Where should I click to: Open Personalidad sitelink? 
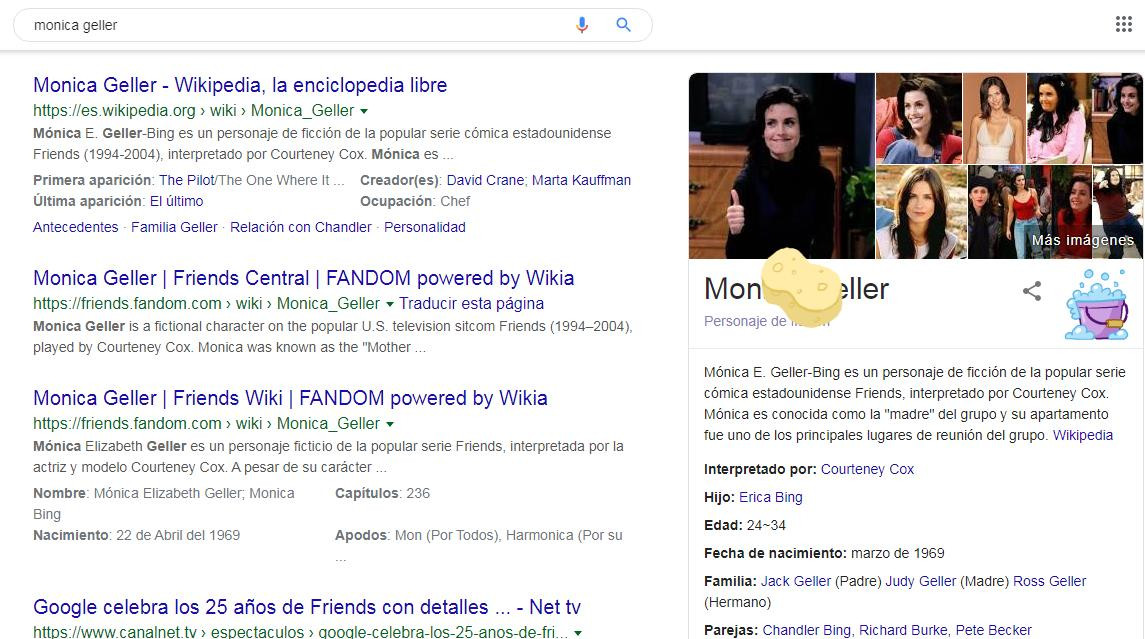tap(425, 227)
